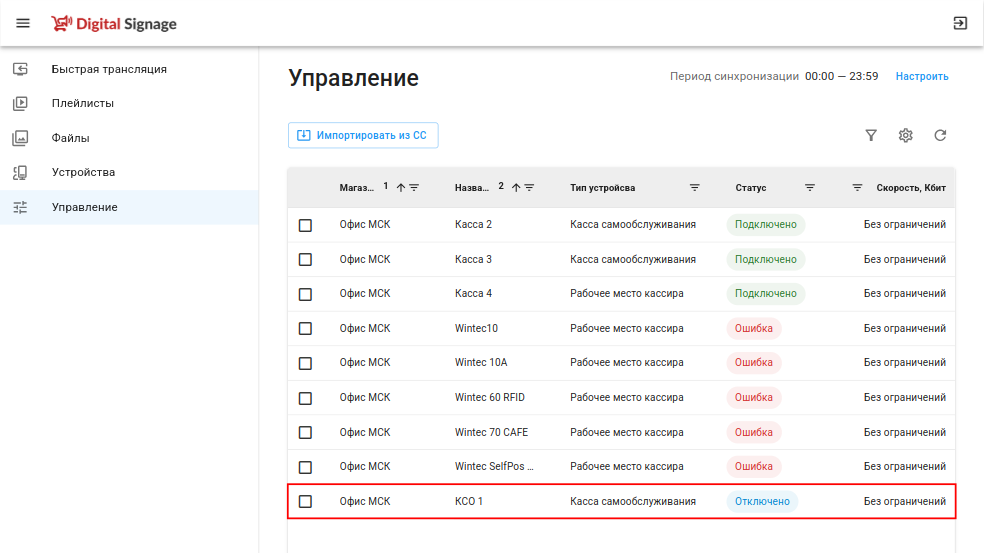Tick the Wintec10 row checkbox
Image resolution: width=984 pixels, height=553 pixels.
pos(305,329)
